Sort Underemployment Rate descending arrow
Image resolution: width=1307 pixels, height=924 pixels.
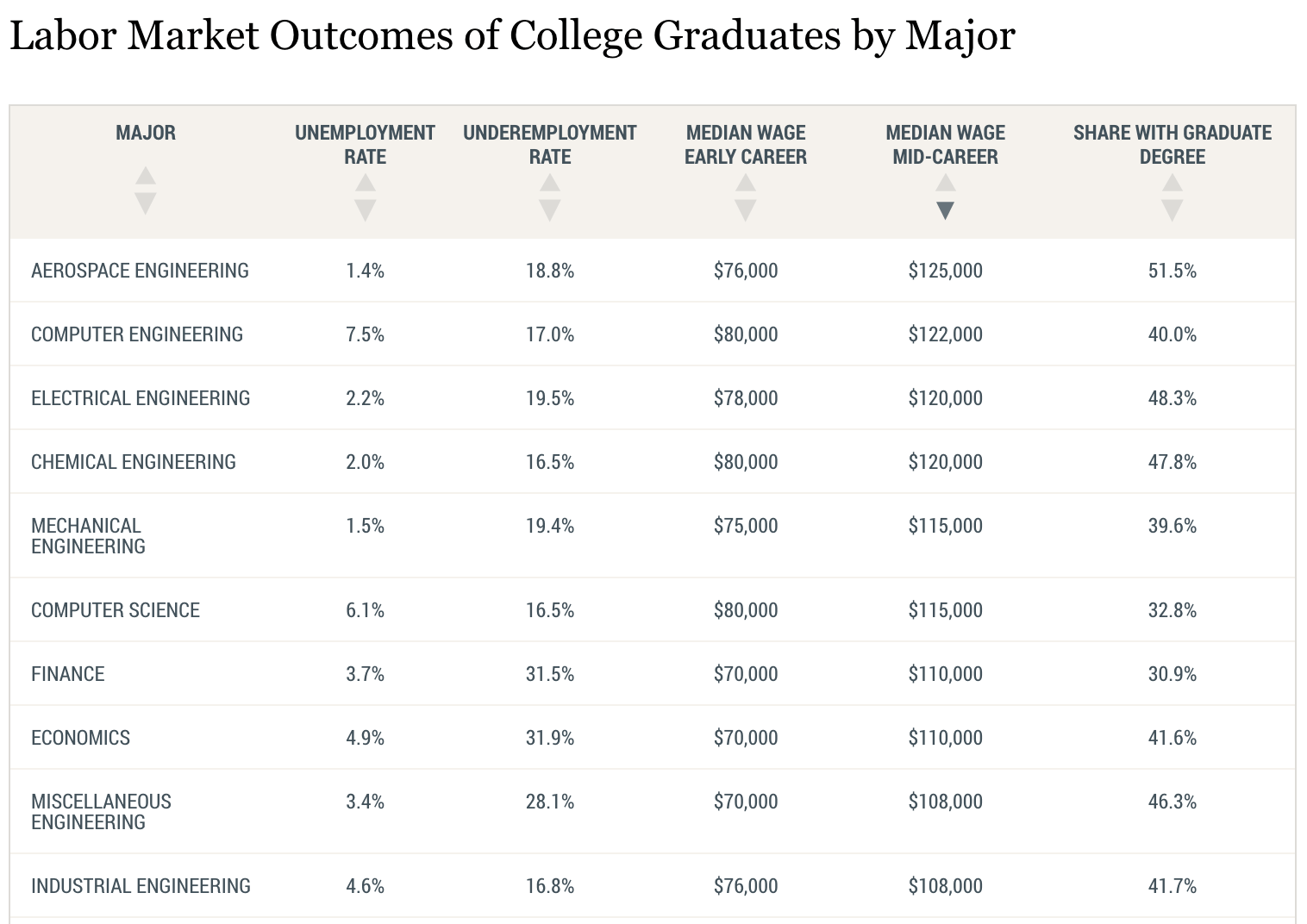[x=549, y=211]
